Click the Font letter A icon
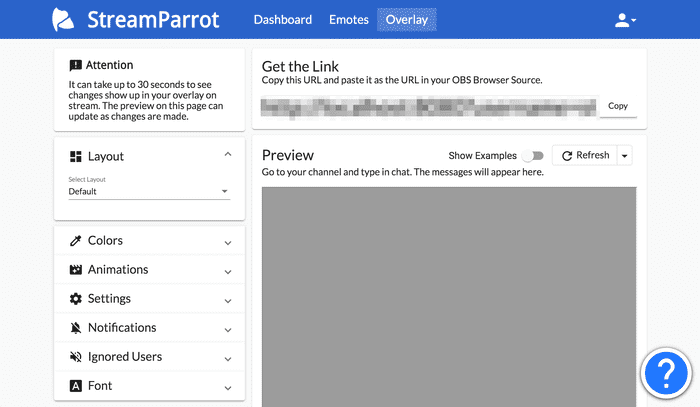The image size is (700, 407). [75, 386]
